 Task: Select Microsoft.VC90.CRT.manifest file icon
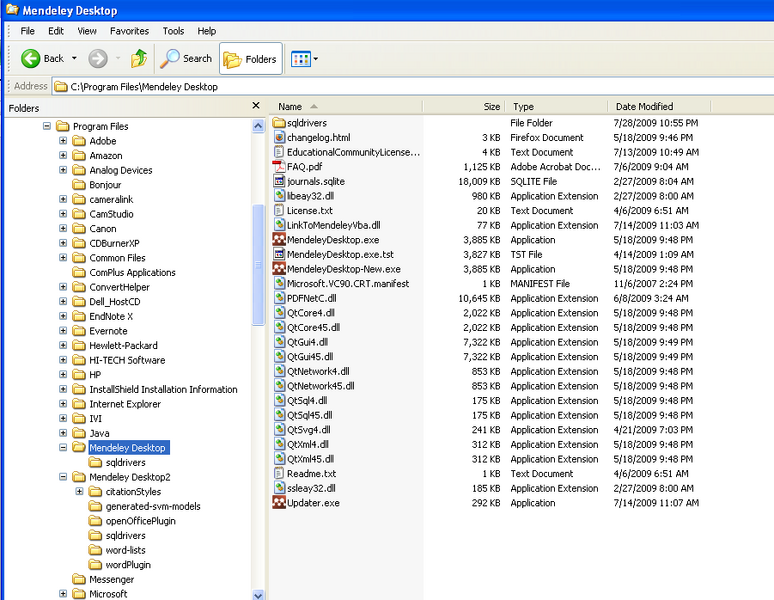point(279,284)
